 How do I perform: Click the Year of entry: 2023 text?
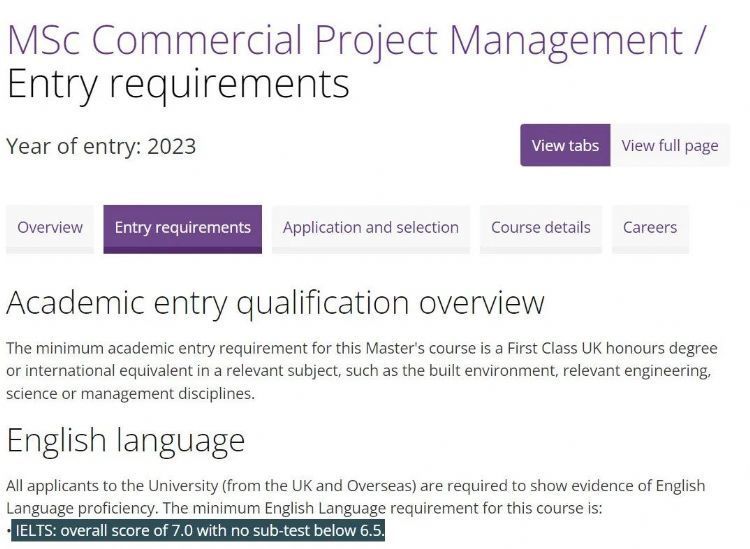(101, 147)
